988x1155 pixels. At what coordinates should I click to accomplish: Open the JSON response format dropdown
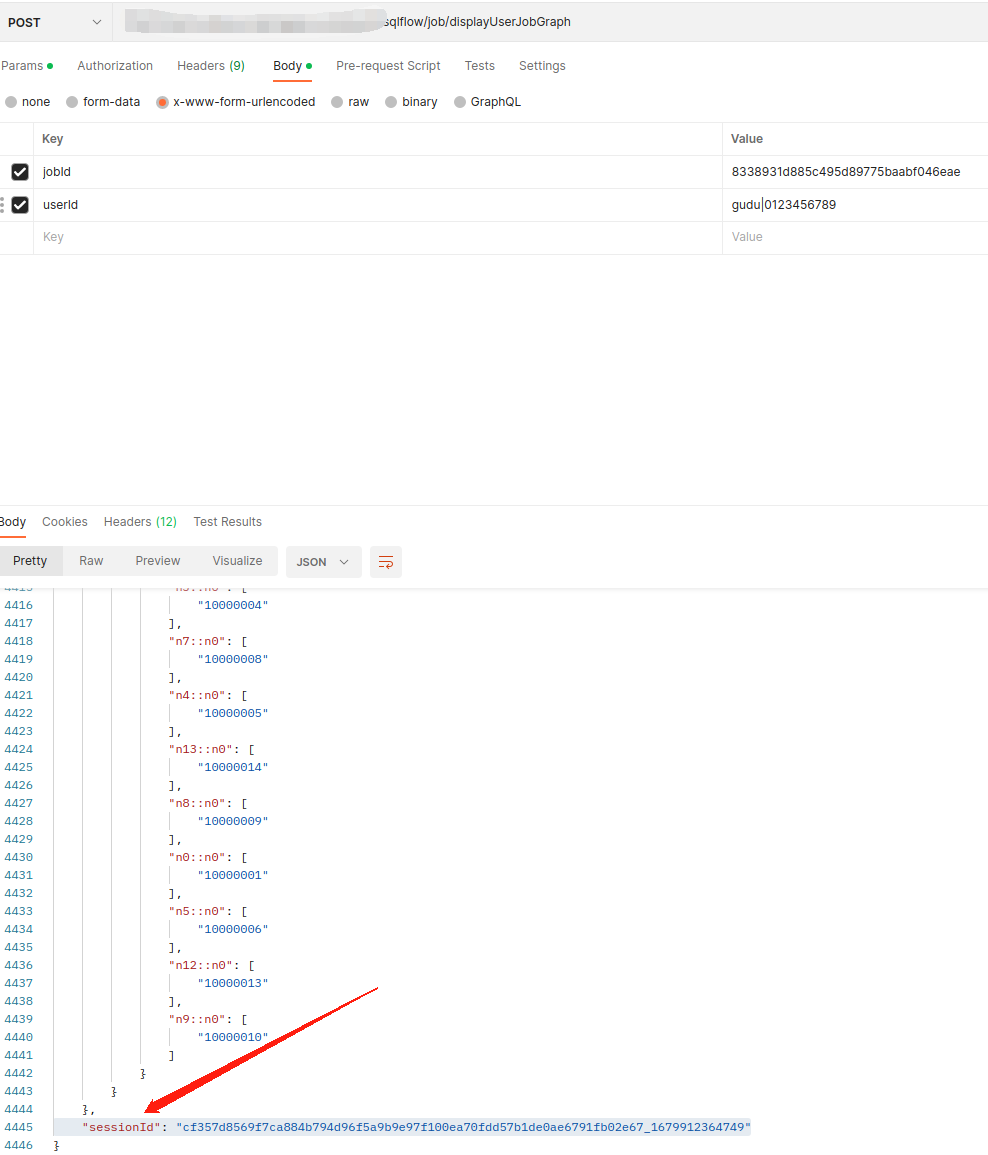pyautogui.click(x=323, y=562)
